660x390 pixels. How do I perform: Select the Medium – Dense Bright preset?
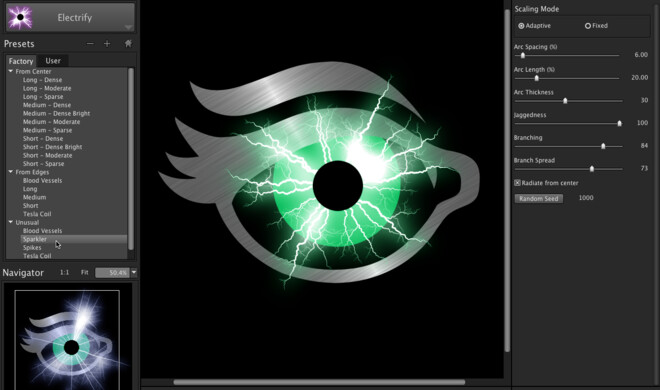tap(56, 114)
